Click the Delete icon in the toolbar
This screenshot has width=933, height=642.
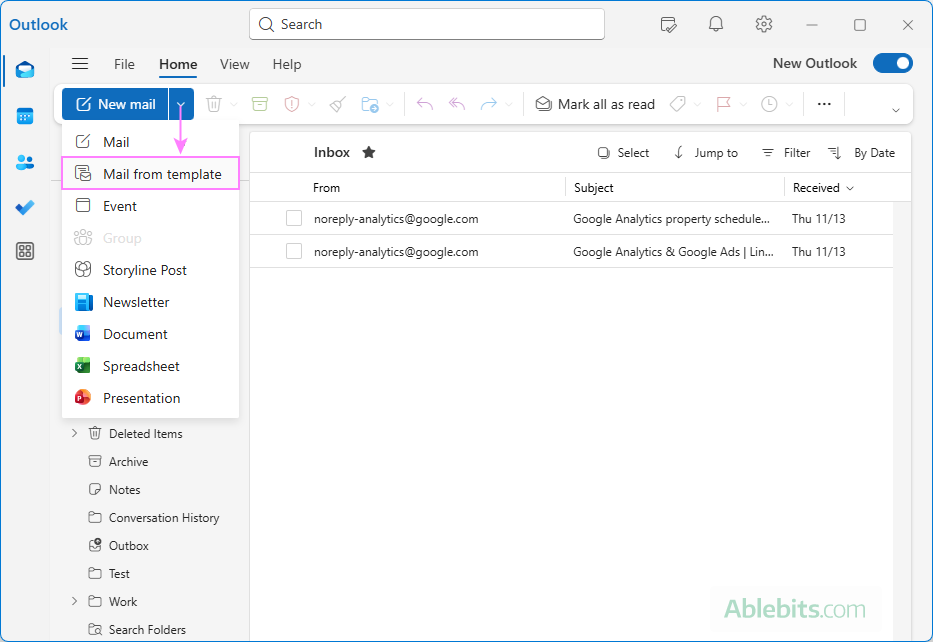pyautogui.click(x=216, y=103)
